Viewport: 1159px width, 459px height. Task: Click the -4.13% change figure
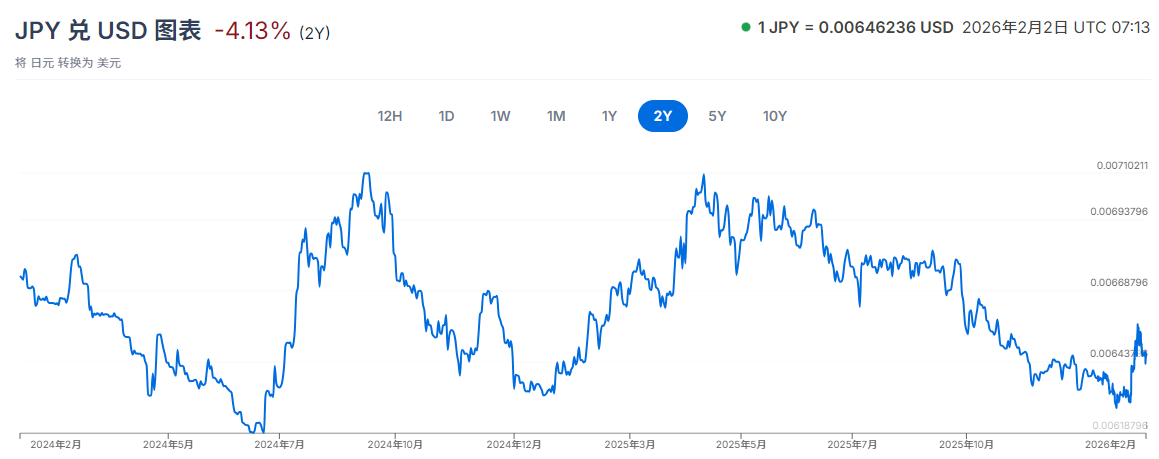coord(253,31)
